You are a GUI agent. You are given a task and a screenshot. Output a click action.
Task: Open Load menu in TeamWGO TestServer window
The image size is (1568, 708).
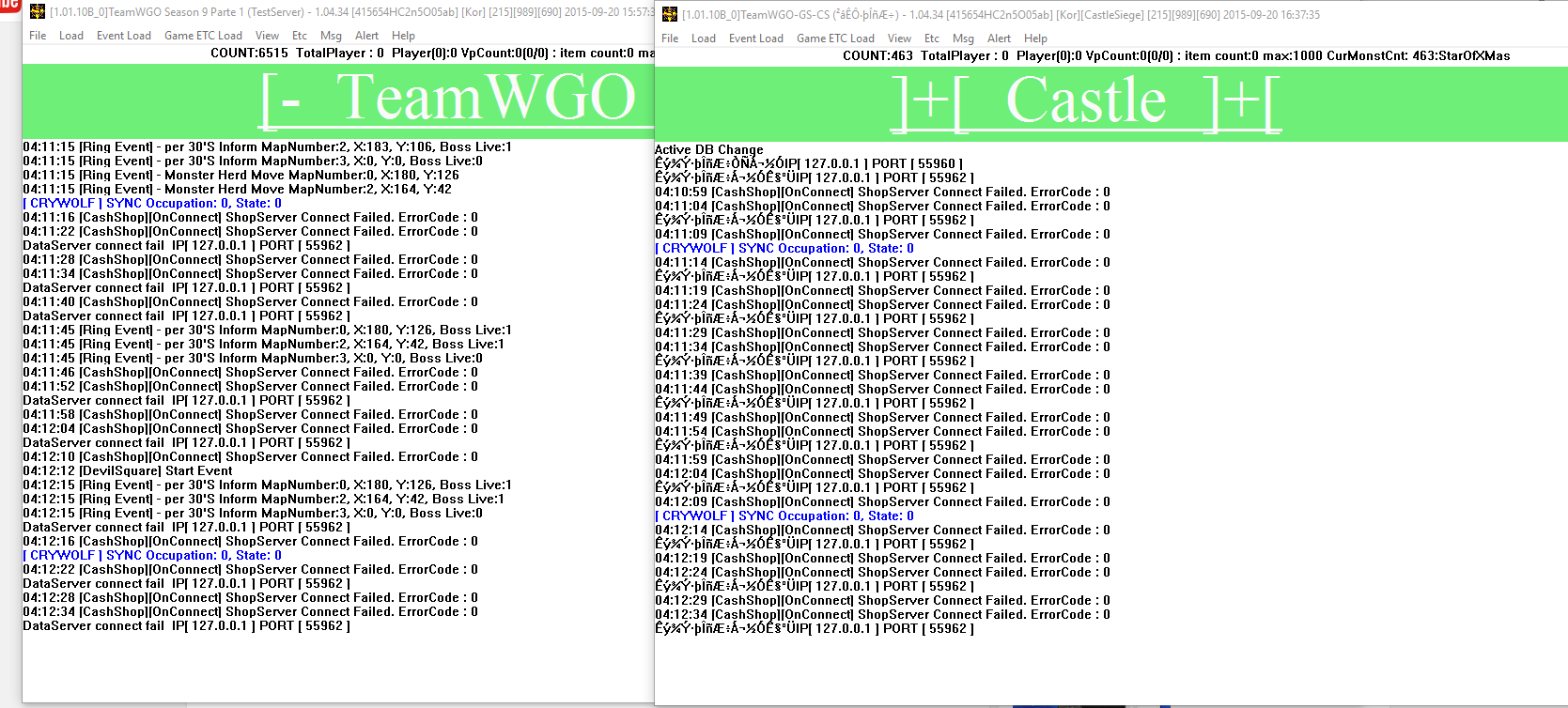pos(71,36)
